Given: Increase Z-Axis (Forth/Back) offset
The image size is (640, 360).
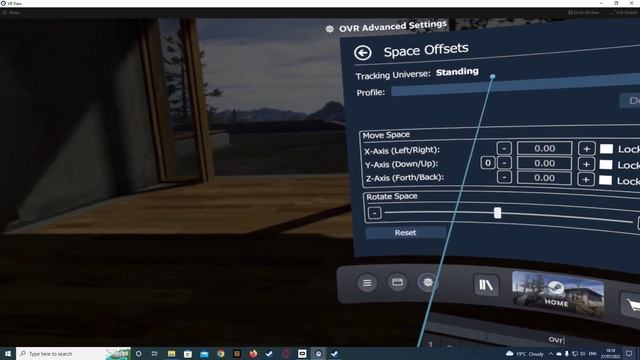Looking at the screenshot, I should pos(586,180).
